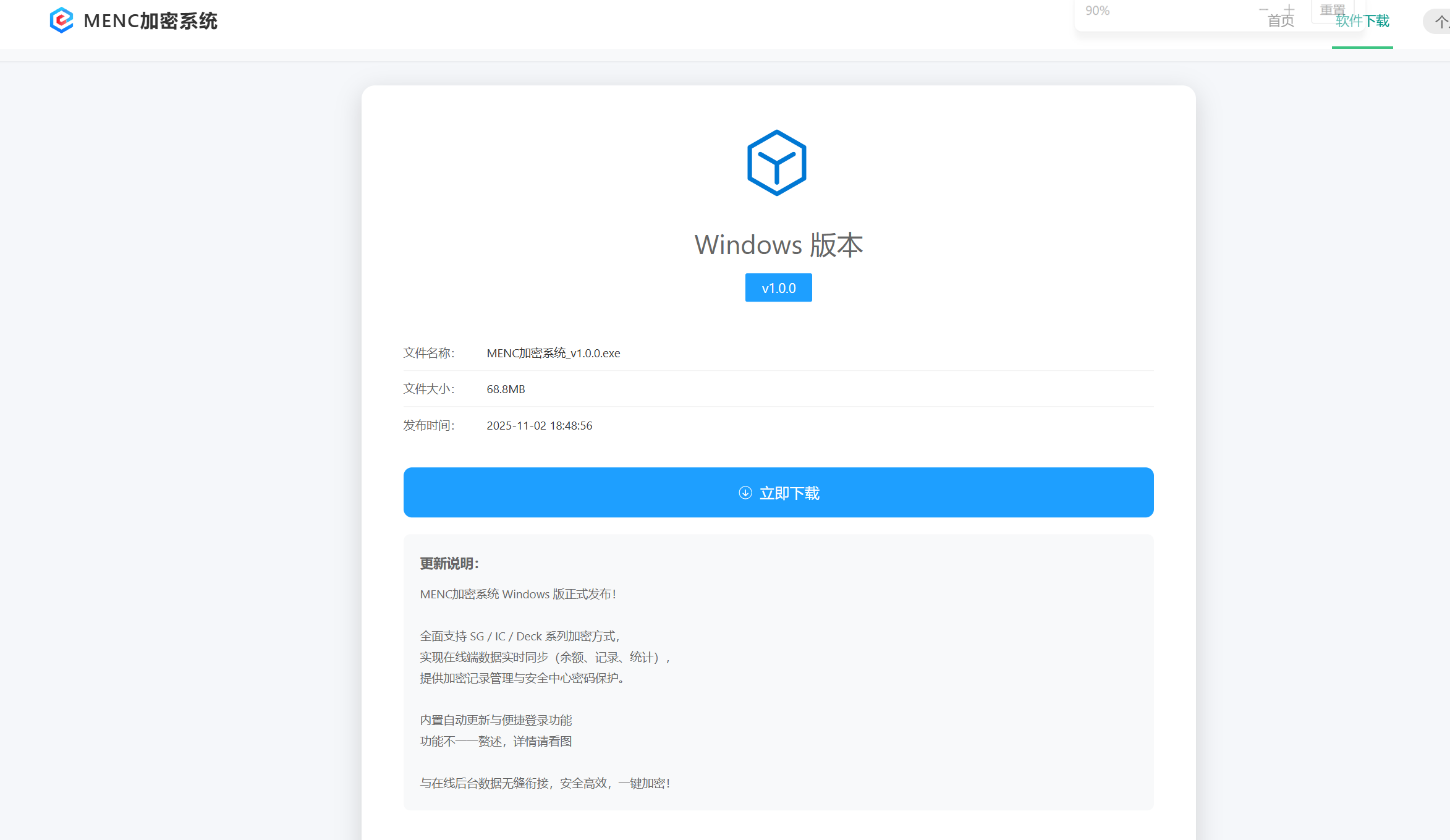Image resolution: width=1450 pixels, height=840 pixels.
Task: Click the circled arrow download icon
Action: point(745,493)
